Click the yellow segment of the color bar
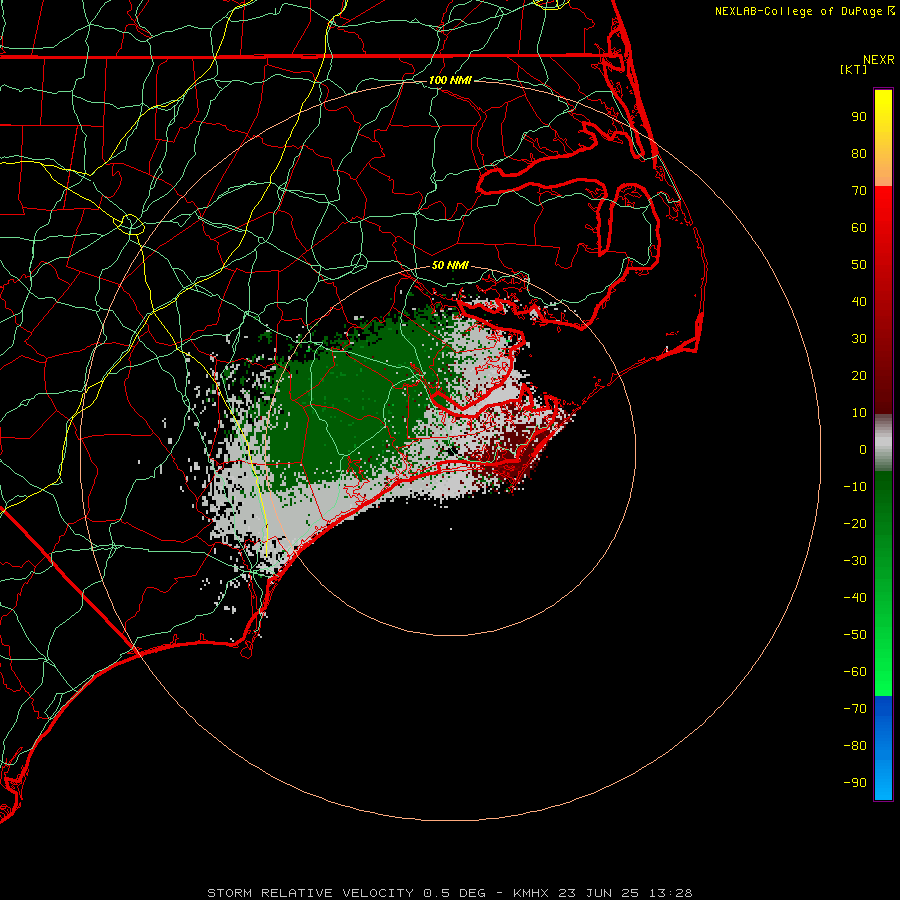The height and width of the screenshot is (900, 900). [x=883, y=138]
